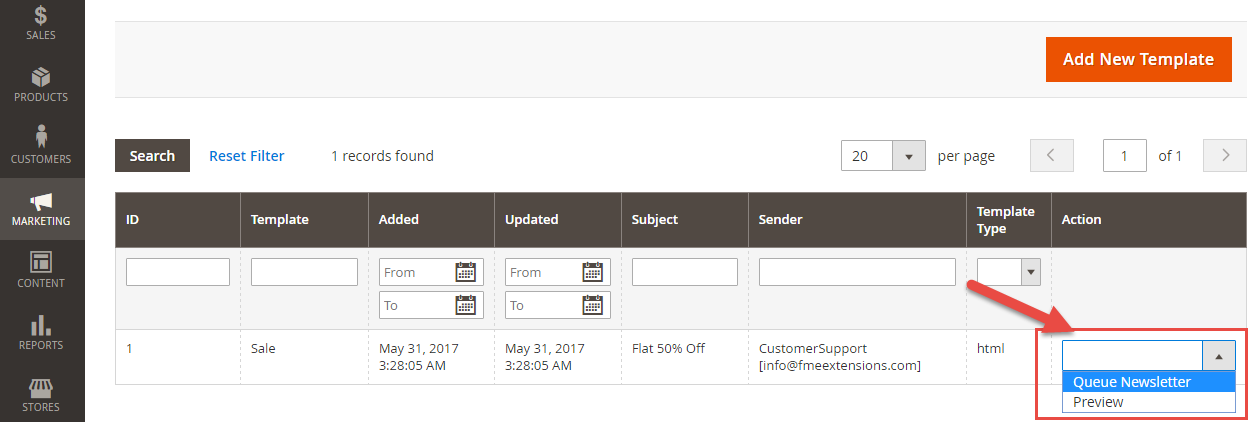Select the Marketing megaphone icon
Viewport: 1248px width, 422px height.
point(42,202)
